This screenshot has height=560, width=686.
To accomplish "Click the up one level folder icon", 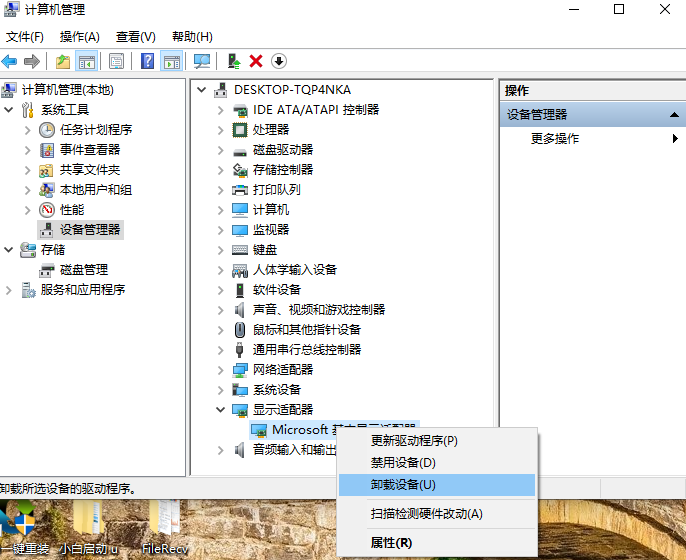I will pyautogui.click(x=63, y=61).
